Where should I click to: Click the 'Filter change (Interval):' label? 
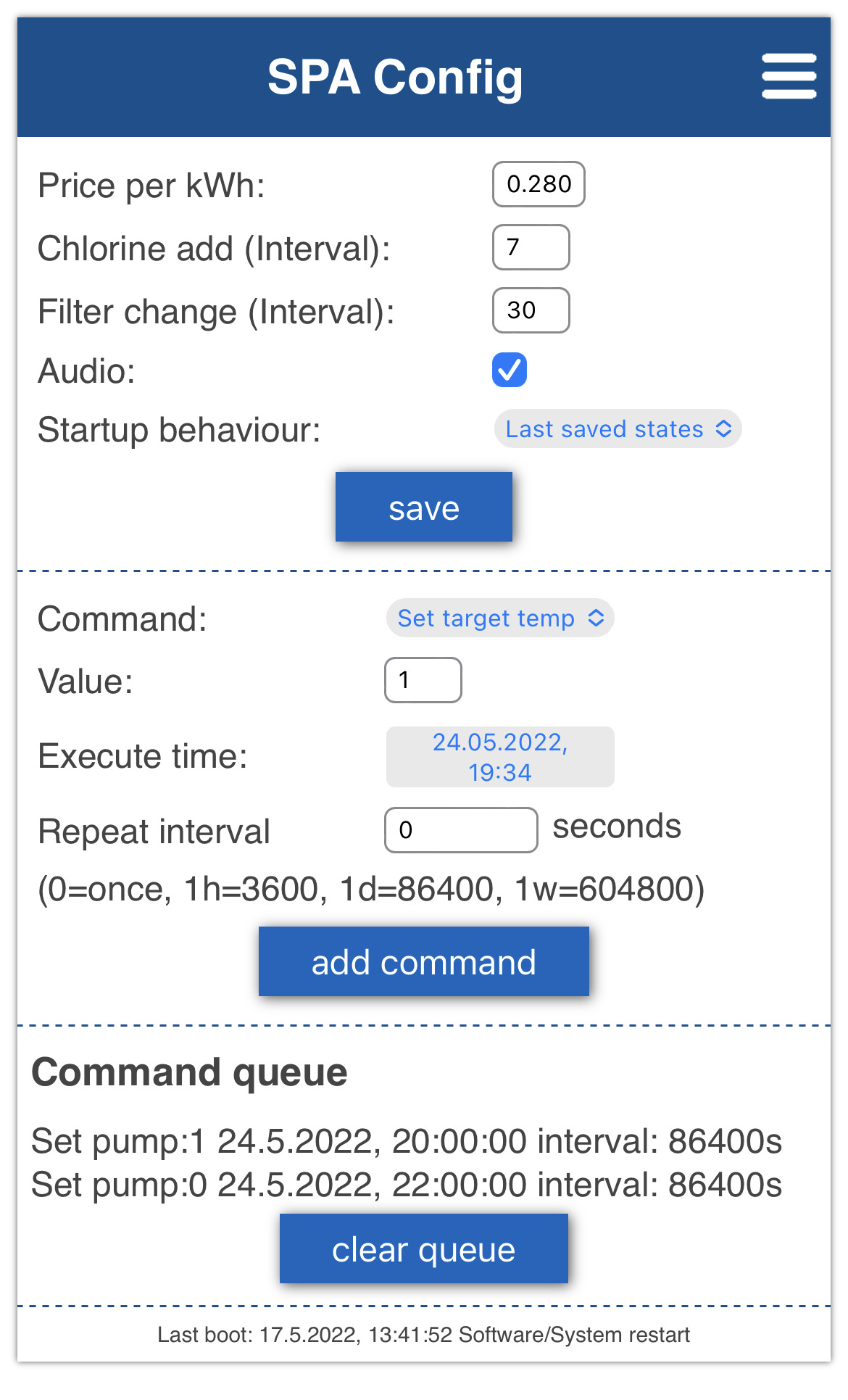[216, 312]
